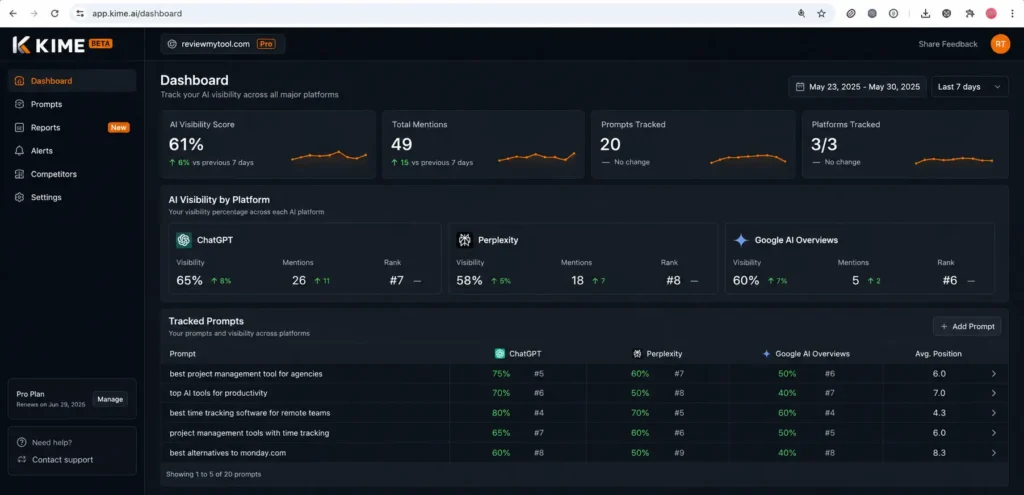Viewport: 1024px width, 495px height.
Task: Open the browser extensions puzzle icon
Action: click(x=969, y=13)
